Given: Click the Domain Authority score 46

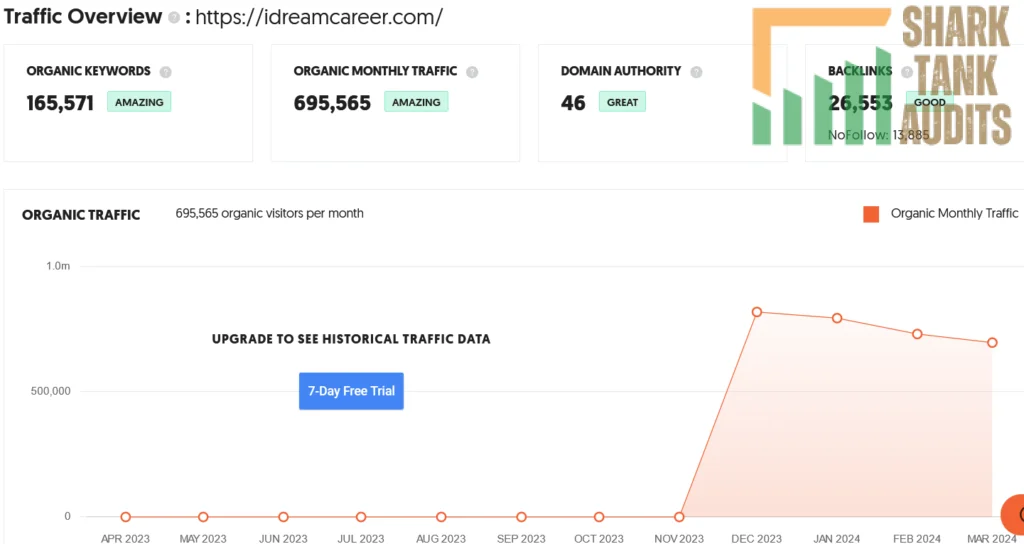Looking at the screenshot, I should pyautogui.click(x=573, y=103).
